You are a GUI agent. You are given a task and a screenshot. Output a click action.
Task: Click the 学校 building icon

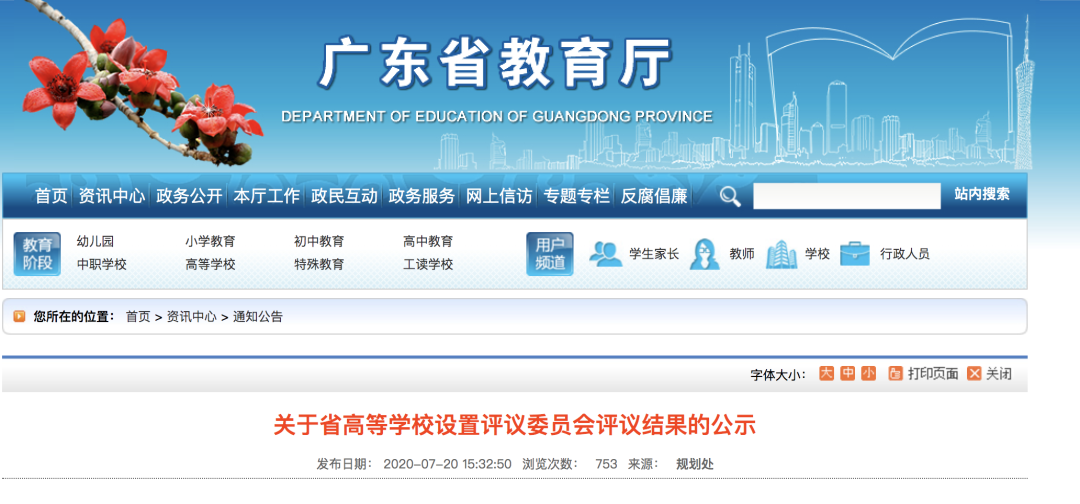tap(781, 253)
